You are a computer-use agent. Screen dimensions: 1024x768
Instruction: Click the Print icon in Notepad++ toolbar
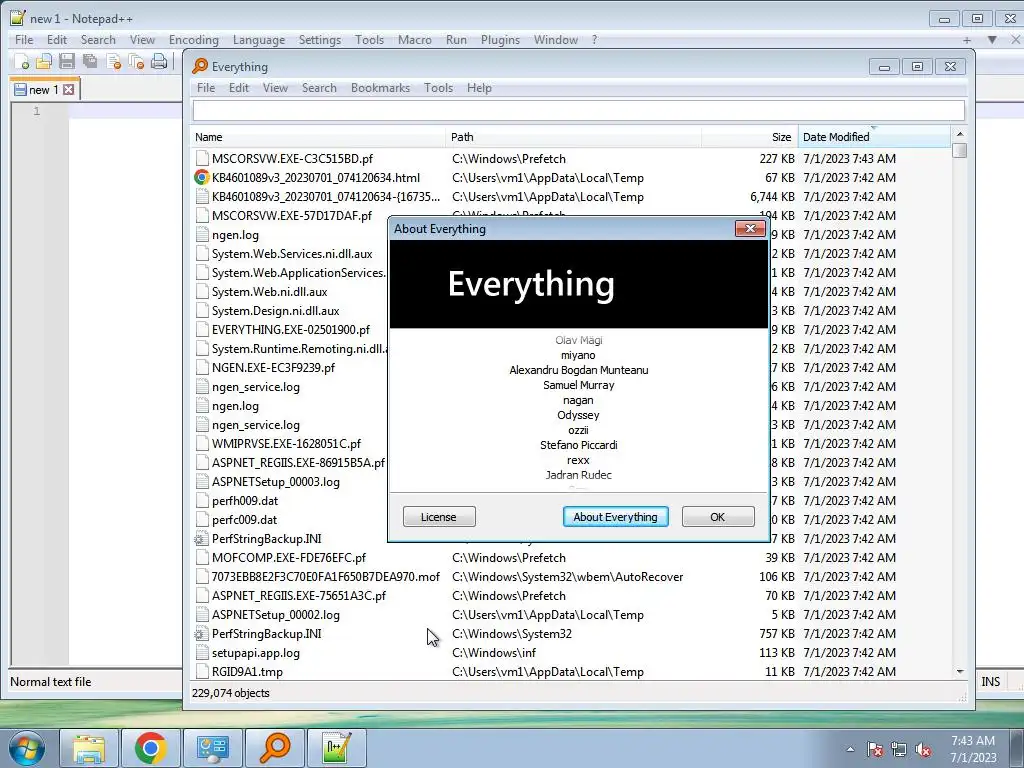pos(159,62)
